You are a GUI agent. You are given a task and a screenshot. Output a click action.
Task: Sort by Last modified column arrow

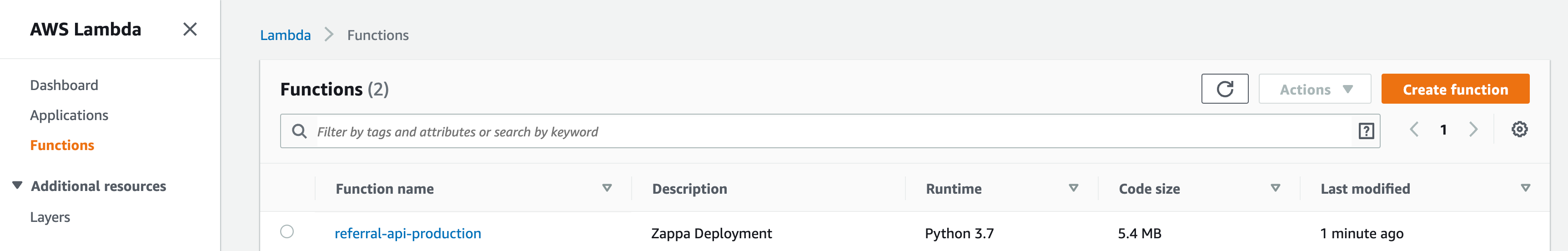(x=1525, y=188)
